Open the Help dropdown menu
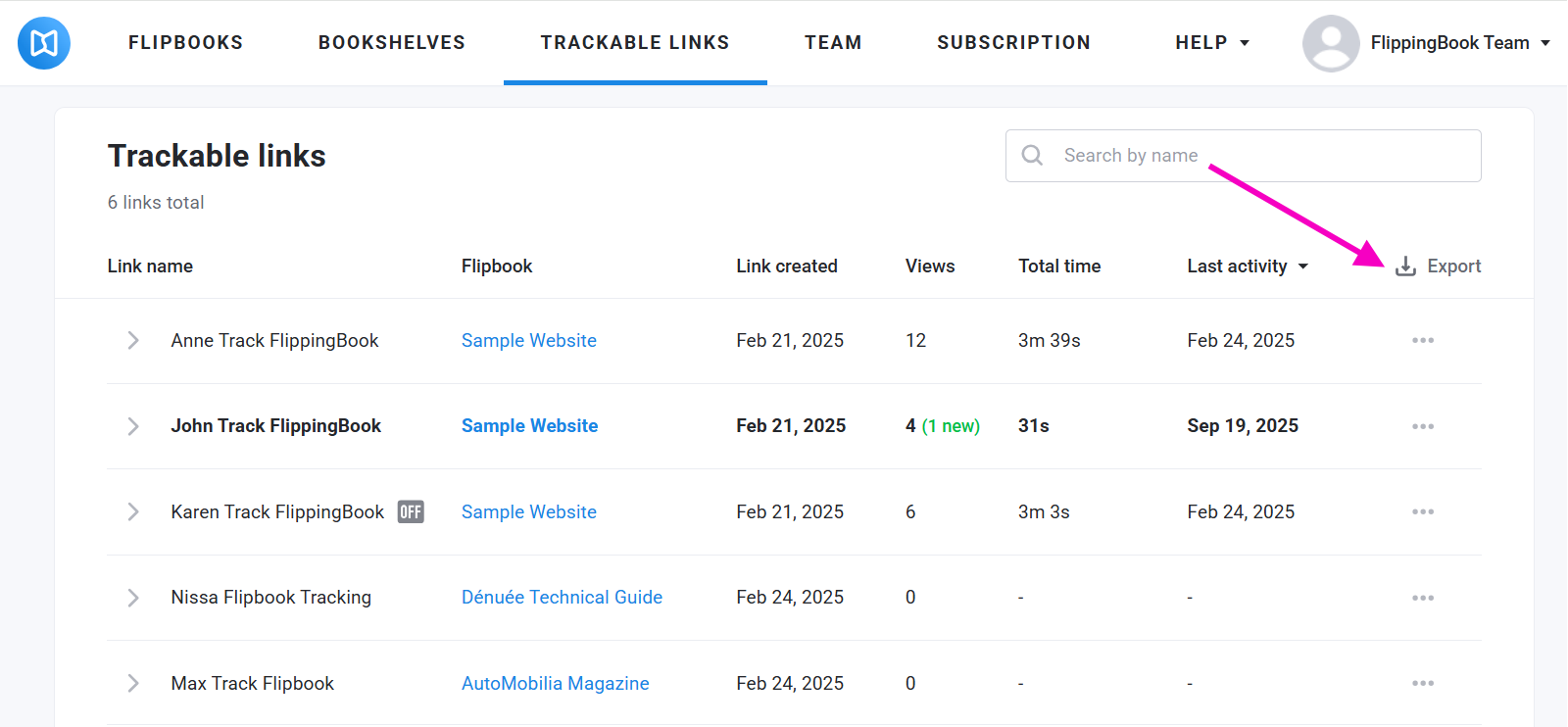The width and height of the screenshot is (1568, 727). click(1211, 43)
